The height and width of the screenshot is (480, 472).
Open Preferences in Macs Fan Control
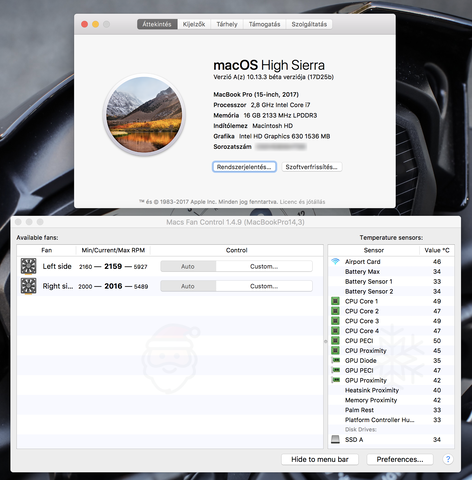tap(400, 459)
